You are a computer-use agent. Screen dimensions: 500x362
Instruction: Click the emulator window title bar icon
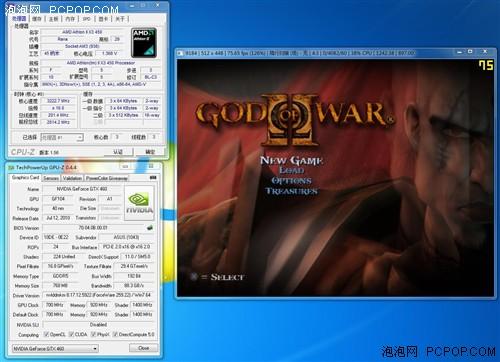click(x=180, y=53)
